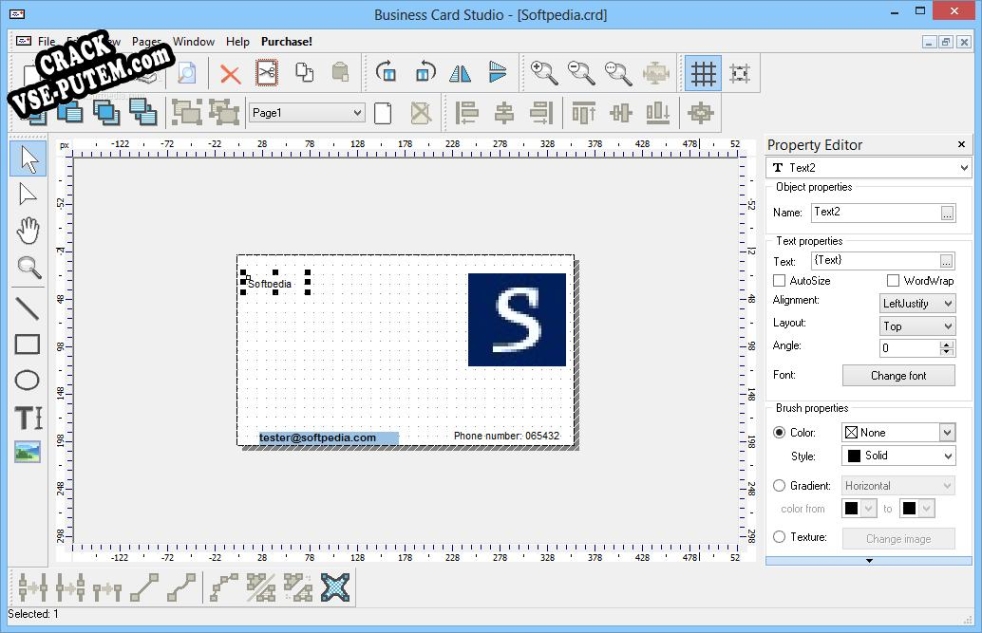Click the ellipsis button beside Name field
Viewport: 982px width, 633px height.
coord(947,214)
